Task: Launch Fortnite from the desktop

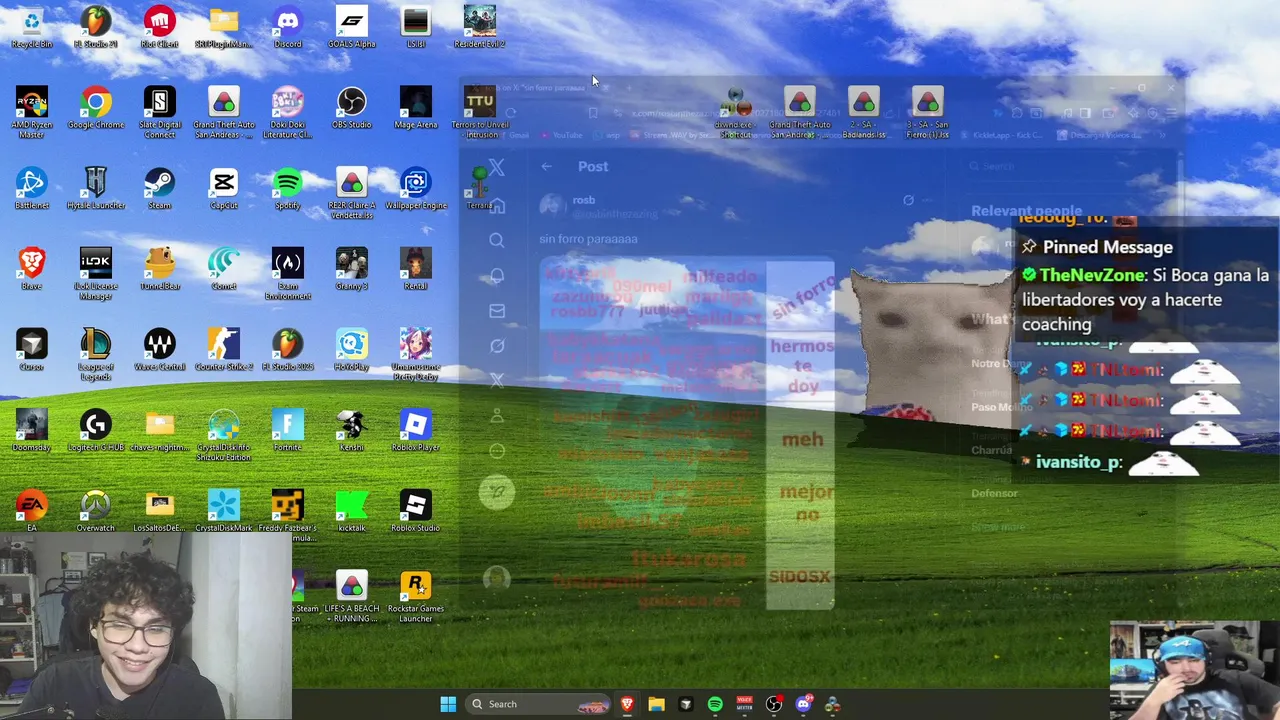Action: (288, 431)
